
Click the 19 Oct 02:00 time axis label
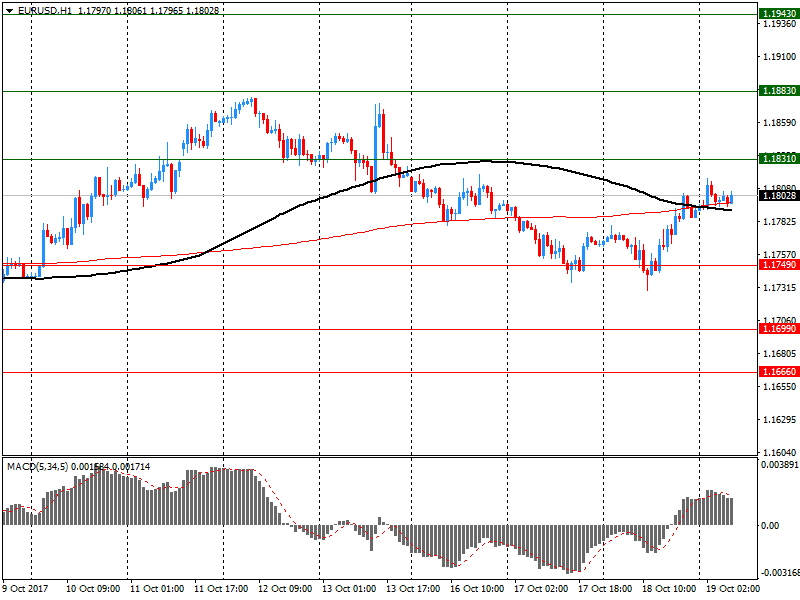[733, 589]
